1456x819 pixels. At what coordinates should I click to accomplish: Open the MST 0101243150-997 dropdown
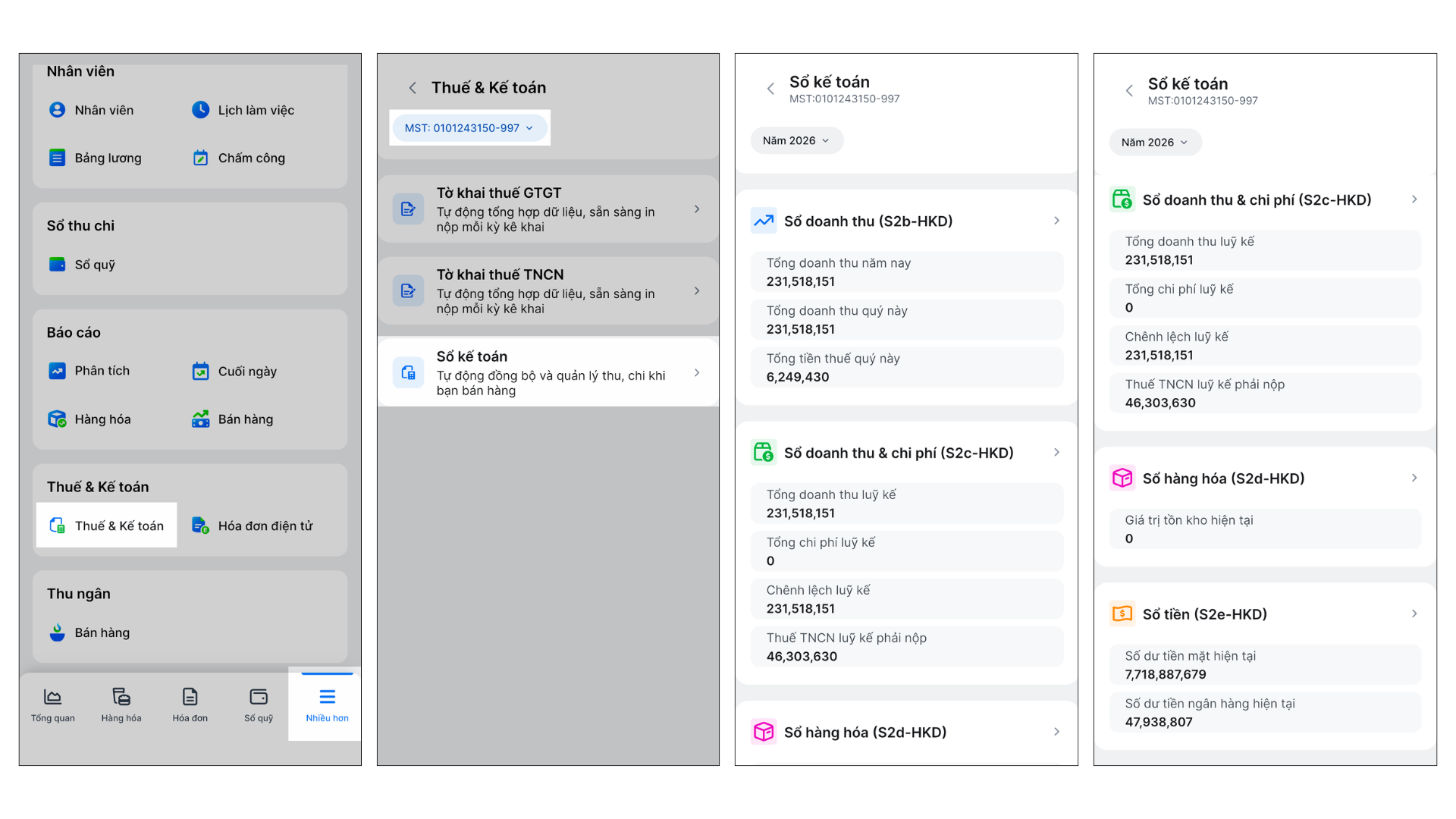click(469, 128)
